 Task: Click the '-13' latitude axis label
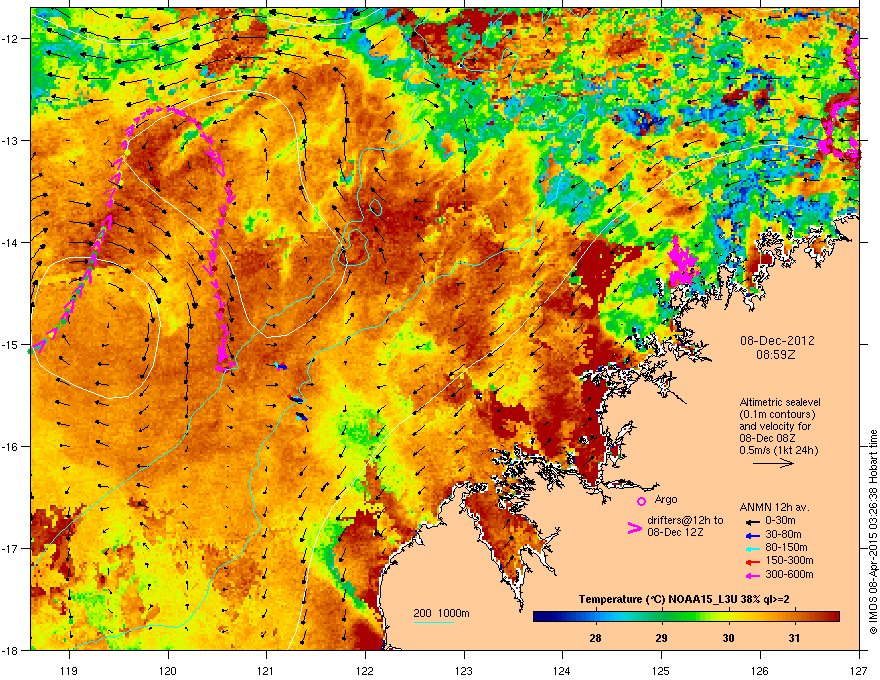10,140
